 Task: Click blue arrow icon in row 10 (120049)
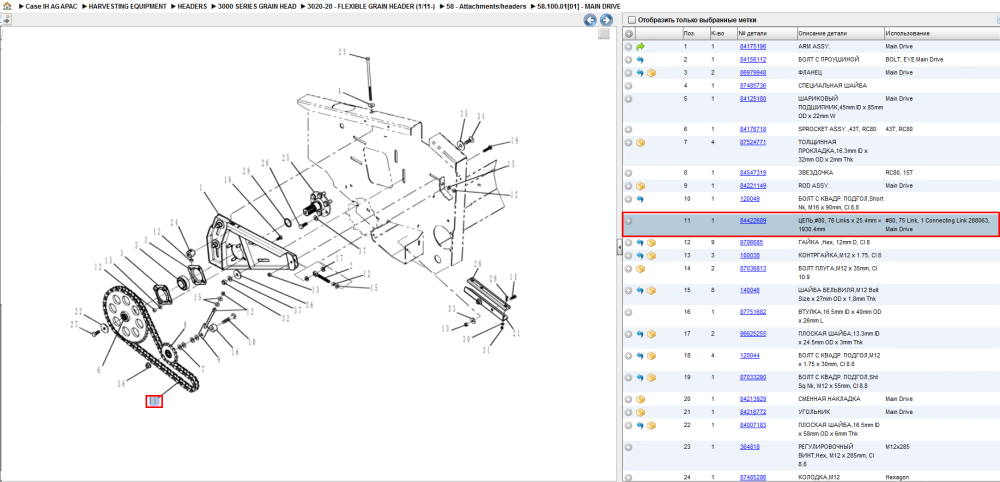click(x=640, y=199)
